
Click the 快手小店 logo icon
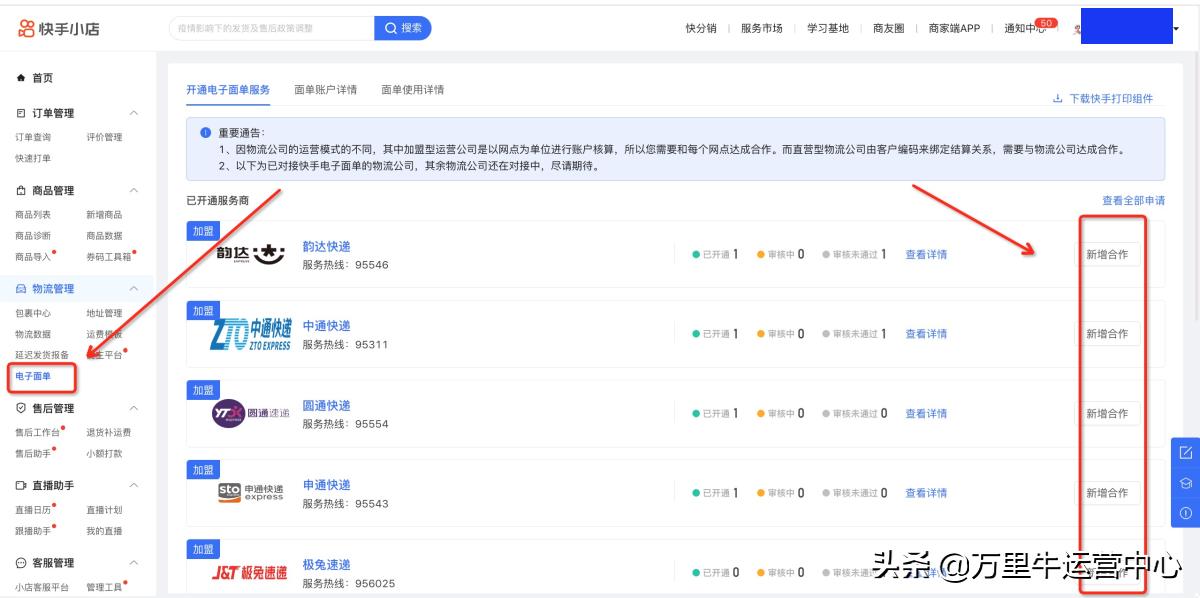click(27, 29)
